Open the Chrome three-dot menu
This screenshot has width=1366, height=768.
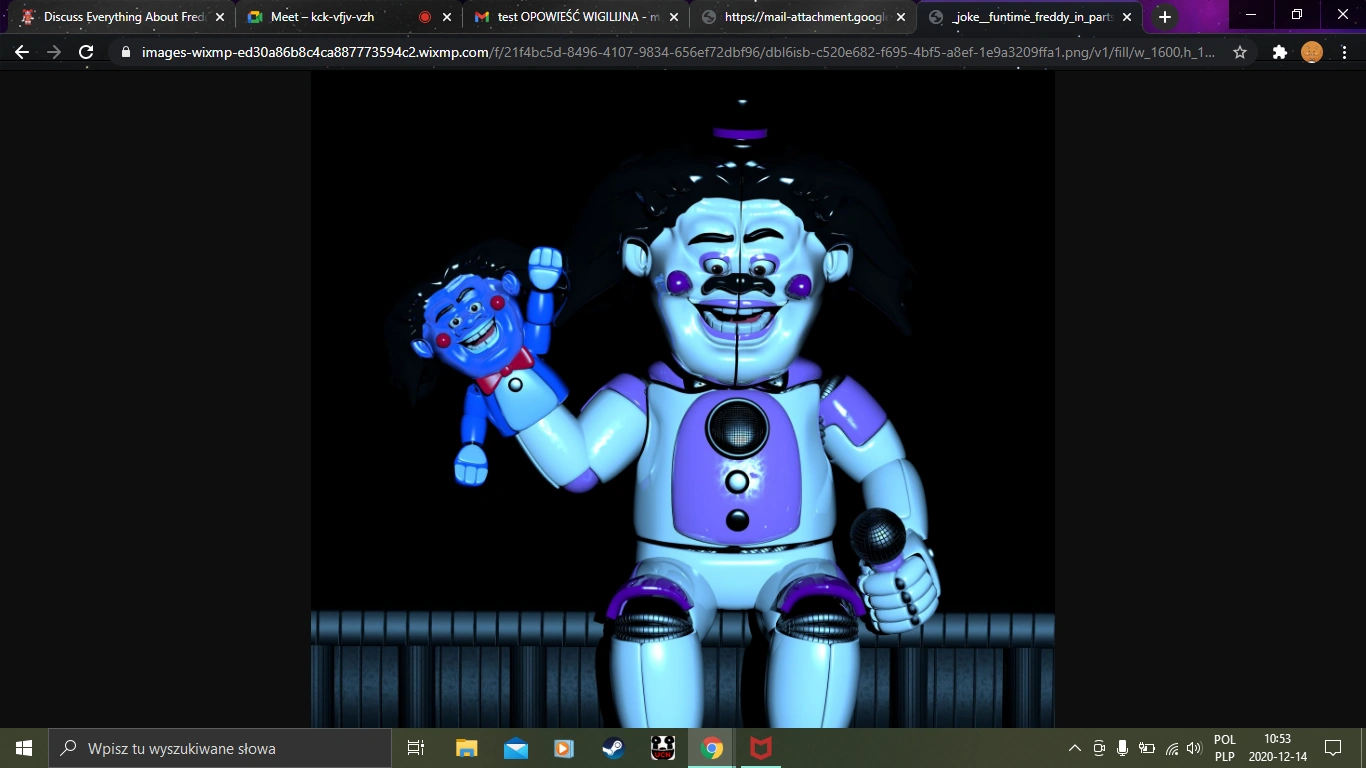point(1344,51)
